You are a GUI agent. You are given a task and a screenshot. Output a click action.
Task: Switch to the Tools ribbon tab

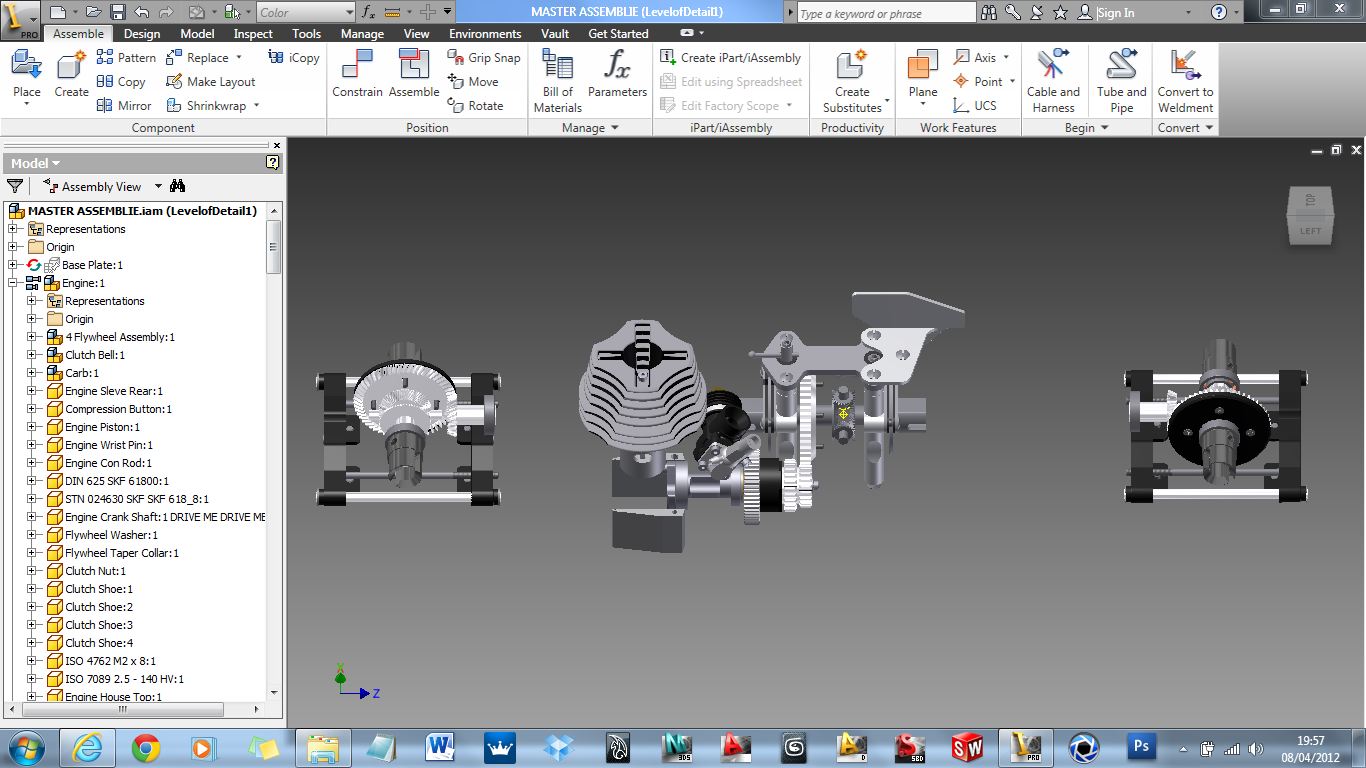point(306,33)
